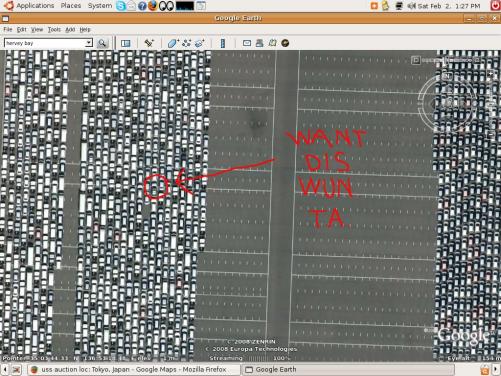The height and width of the screenshot is (376, 501).
Task: Click the red power quit button
Action: (496, 6)
